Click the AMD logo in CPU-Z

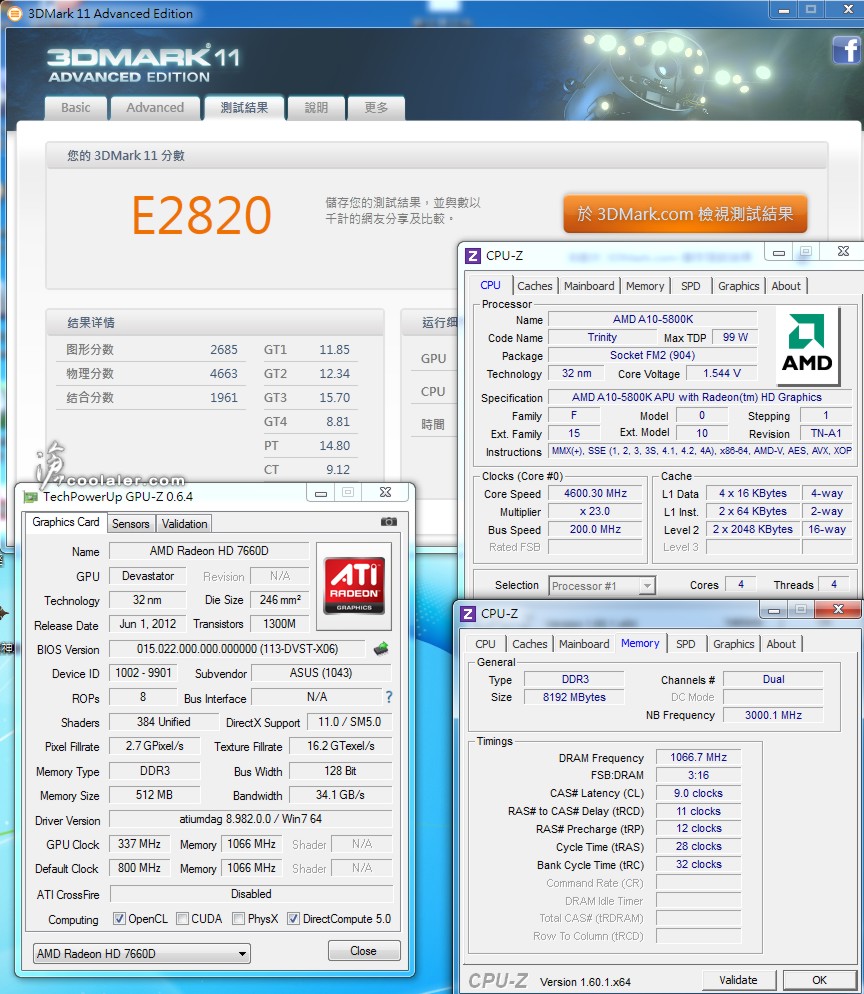pos(808,346)
